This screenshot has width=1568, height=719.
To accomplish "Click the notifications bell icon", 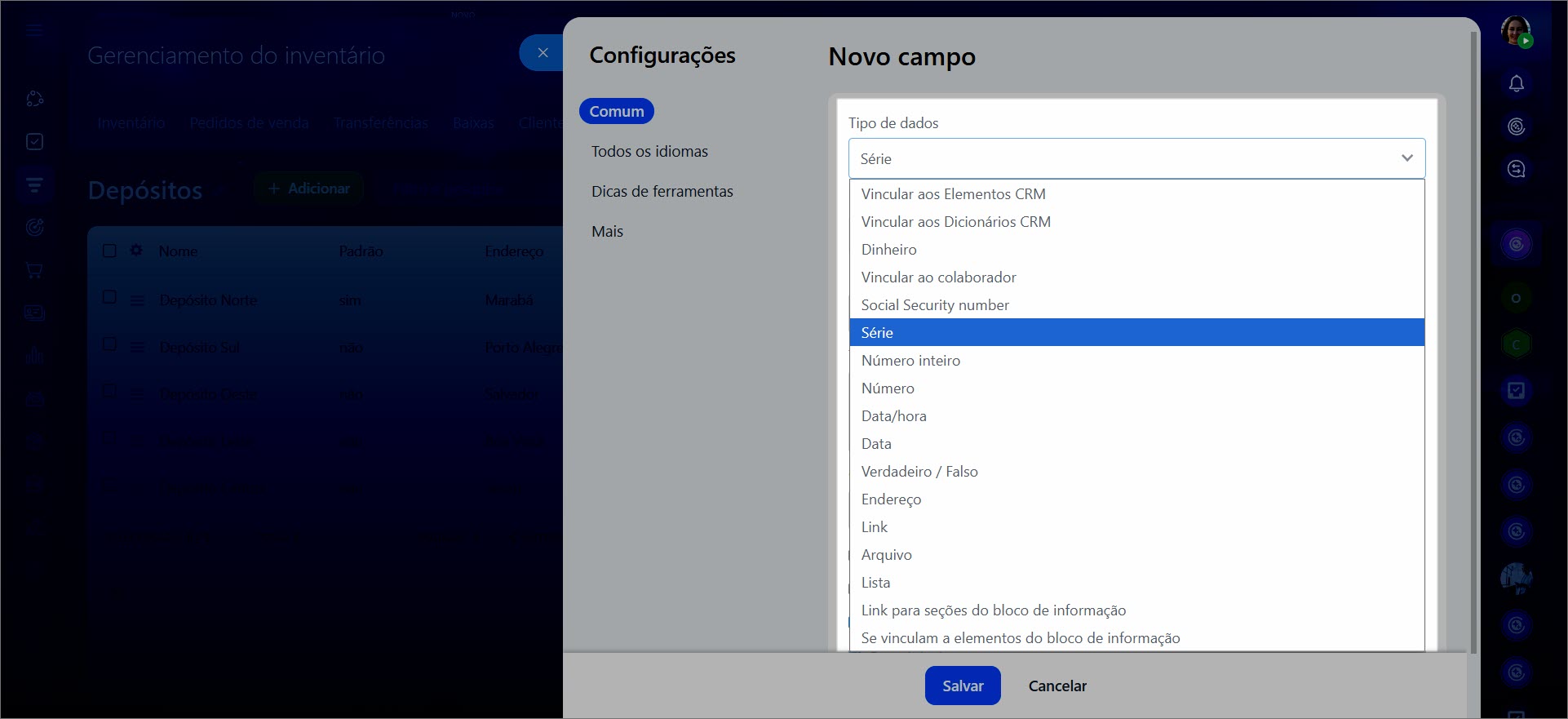I will click(1516, 84).
